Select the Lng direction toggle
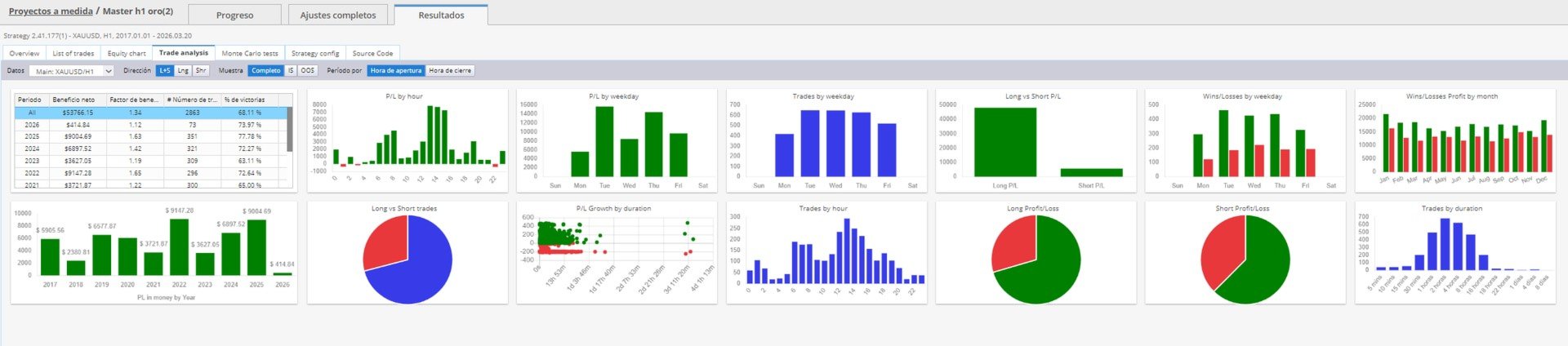The height and width of the screenshot is (346, 1568). 183,71
